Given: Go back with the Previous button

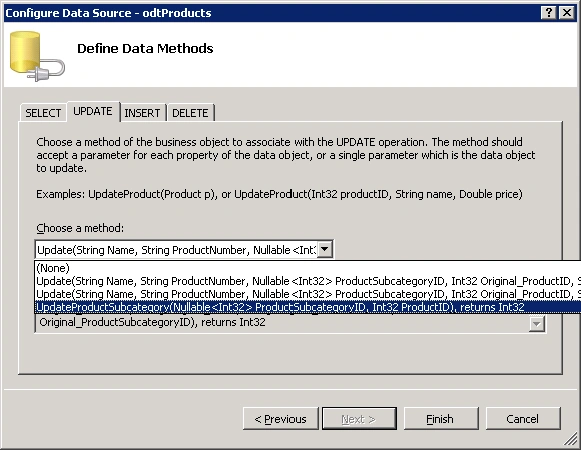Looking at the screenshot, I should pyautogui.click(x=280, y=419).
